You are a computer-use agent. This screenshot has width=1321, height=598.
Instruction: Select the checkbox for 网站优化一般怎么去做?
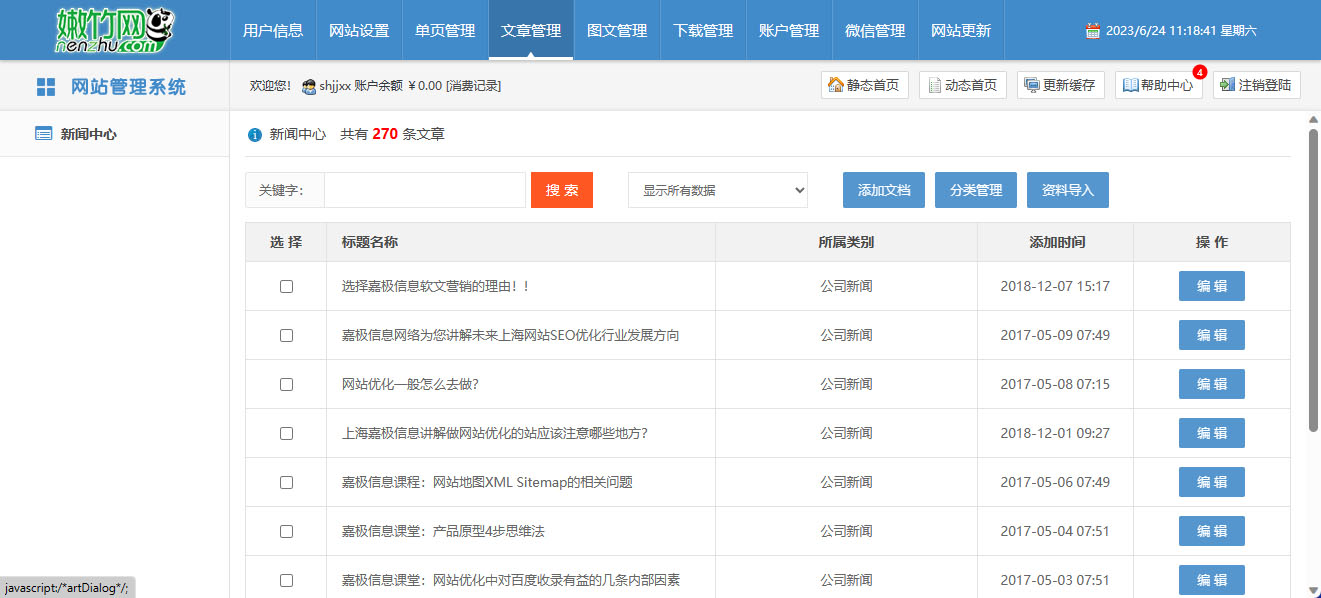286,384
